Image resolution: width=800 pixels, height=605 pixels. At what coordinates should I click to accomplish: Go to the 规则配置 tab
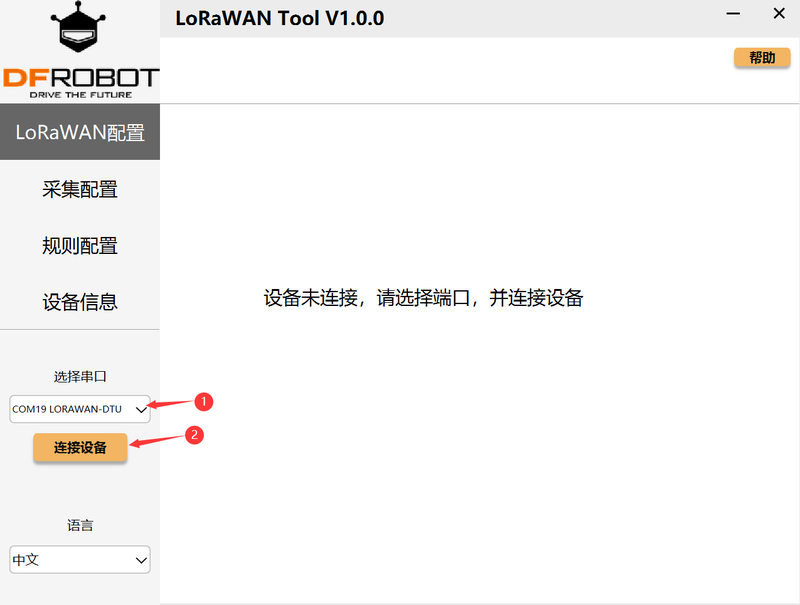coord(80,245)
